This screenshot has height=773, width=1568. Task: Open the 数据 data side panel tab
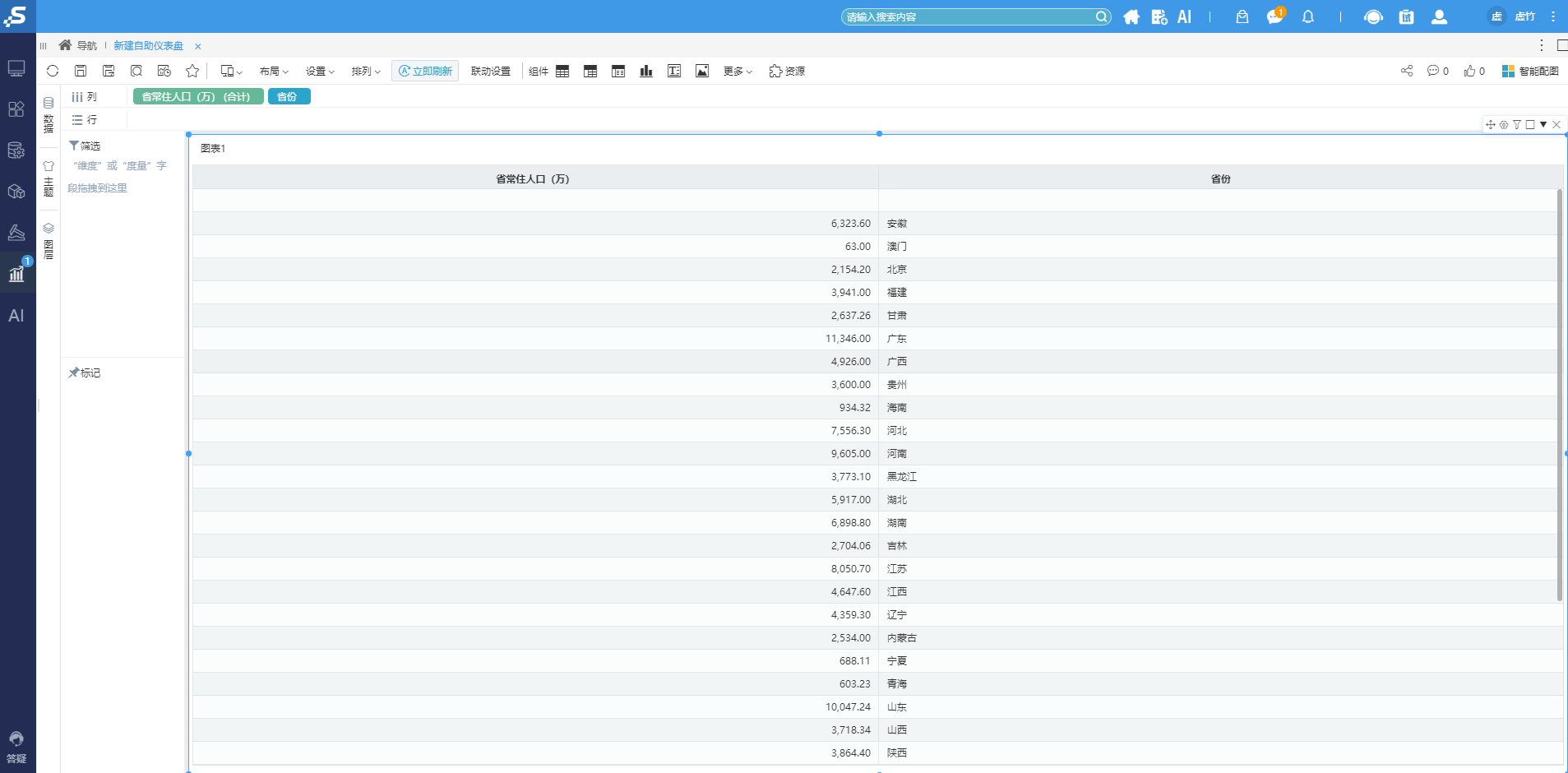[49, 116]
